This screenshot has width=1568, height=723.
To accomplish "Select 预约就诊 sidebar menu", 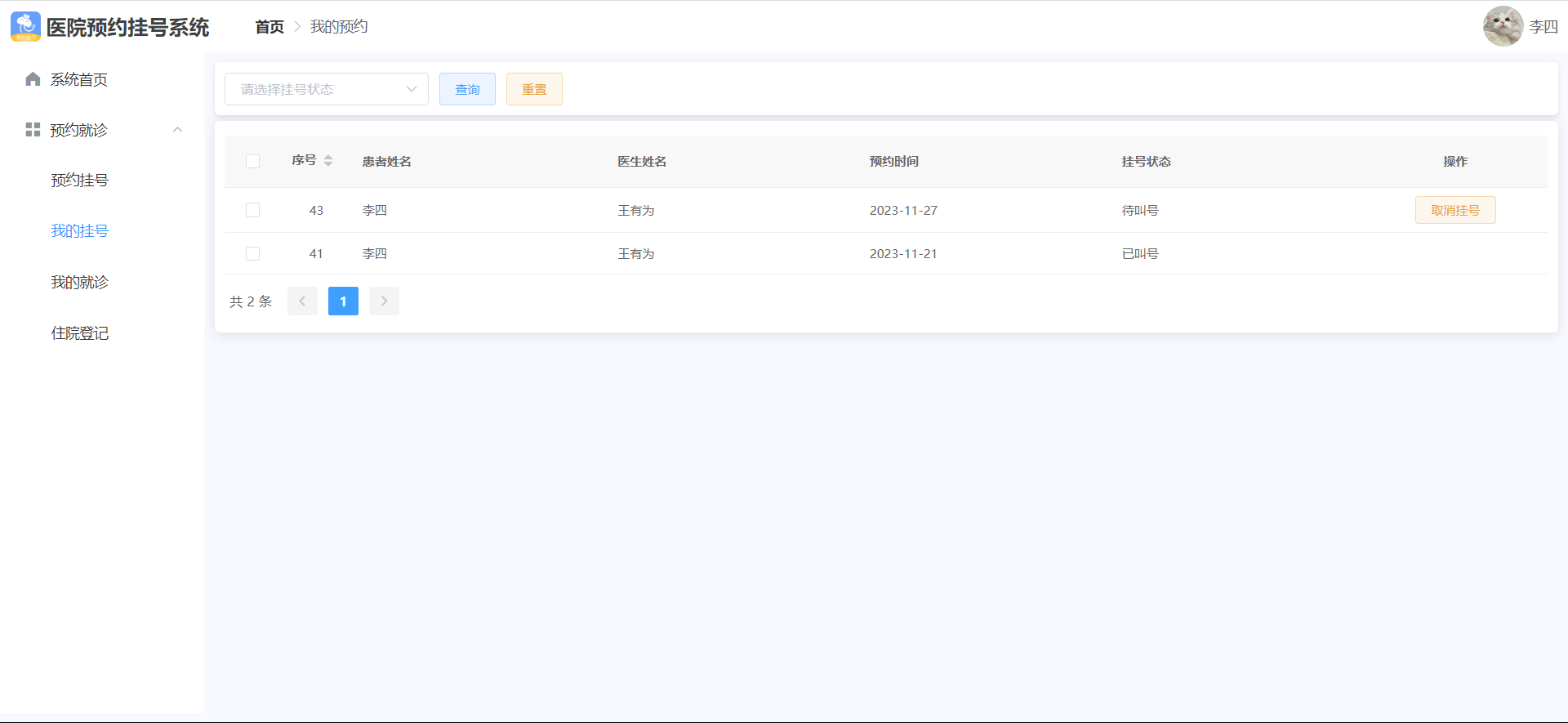I will point(79,130).
